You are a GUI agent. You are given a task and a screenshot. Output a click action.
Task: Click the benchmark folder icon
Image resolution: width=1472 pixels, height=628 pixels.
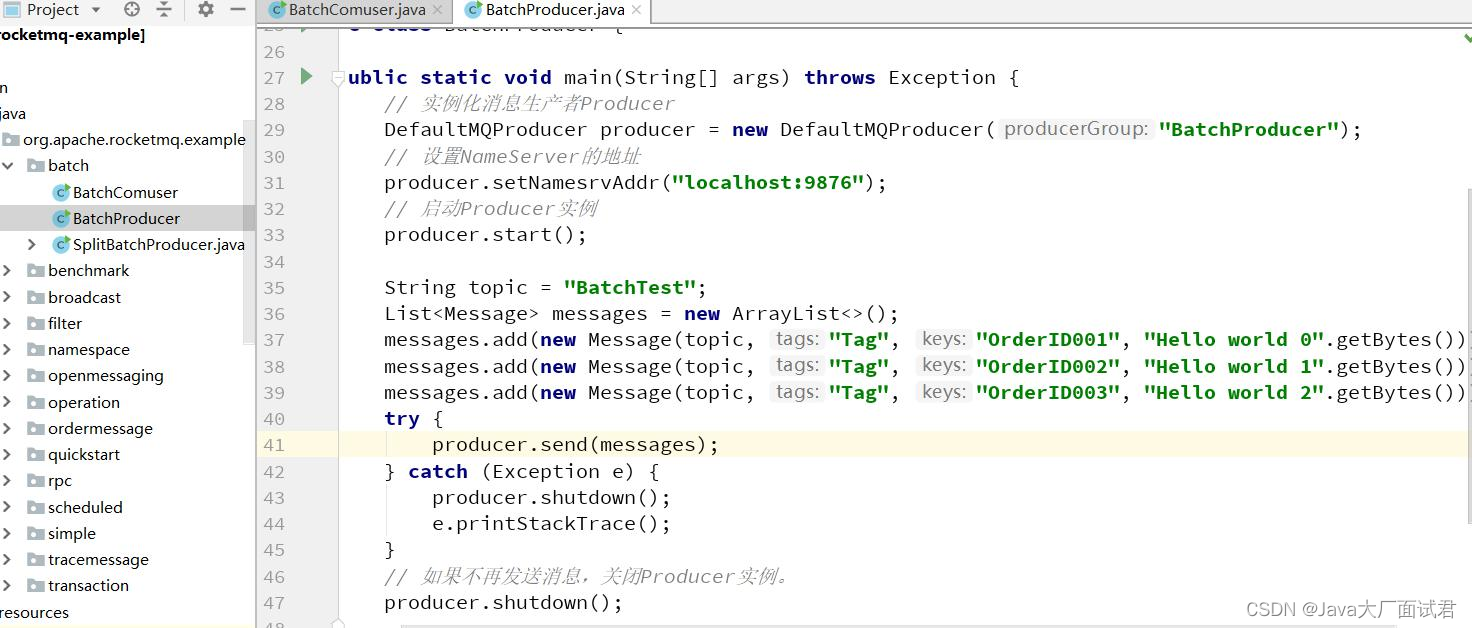[36, 271]
